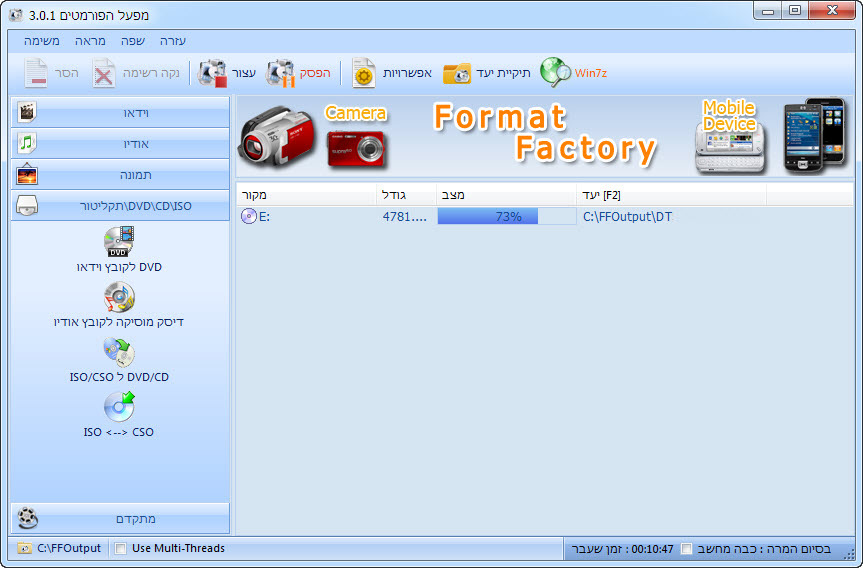Maximize the Format Factory window

tap(795, 10)
